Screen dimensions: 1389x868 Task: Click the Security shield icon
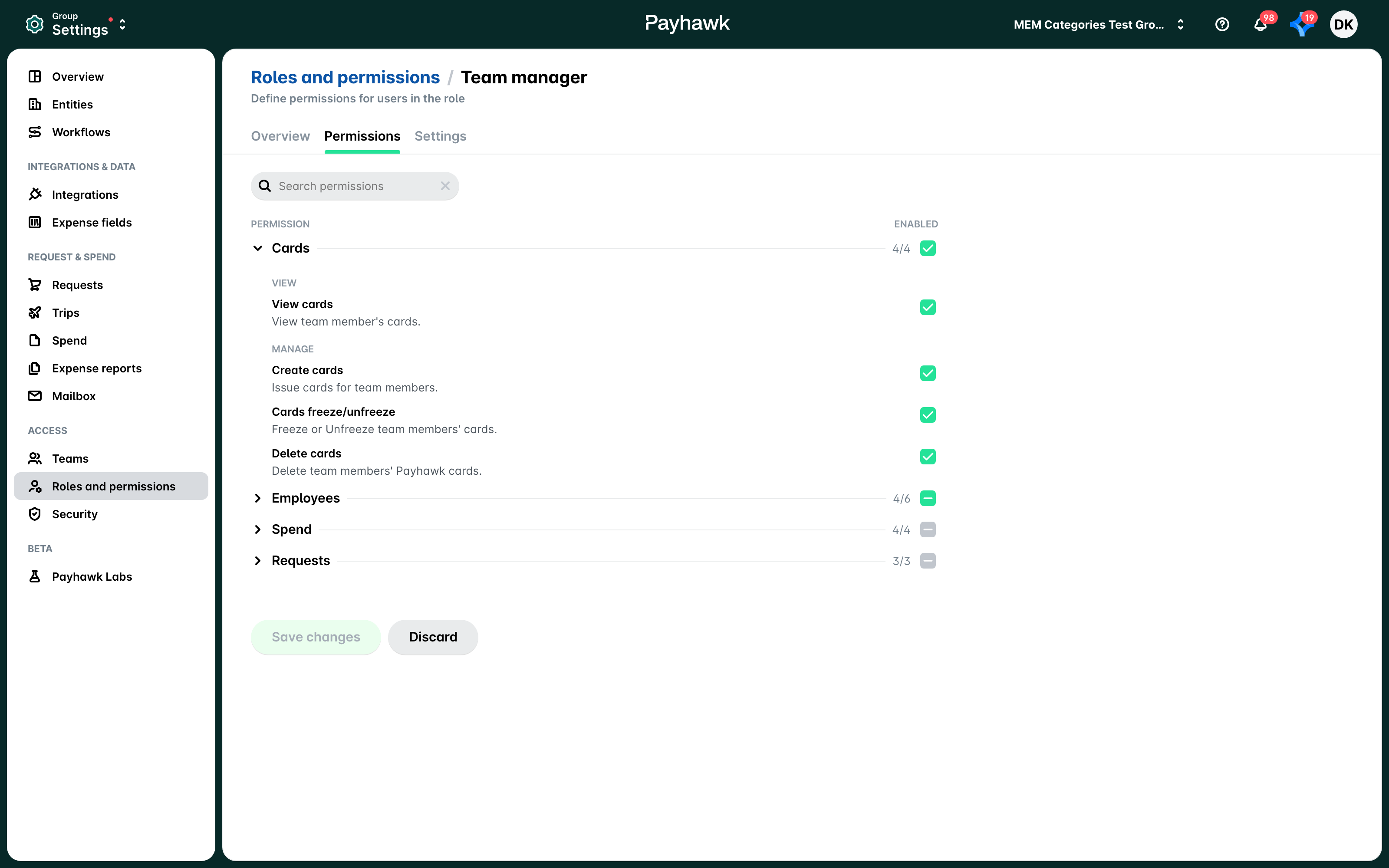34,514
